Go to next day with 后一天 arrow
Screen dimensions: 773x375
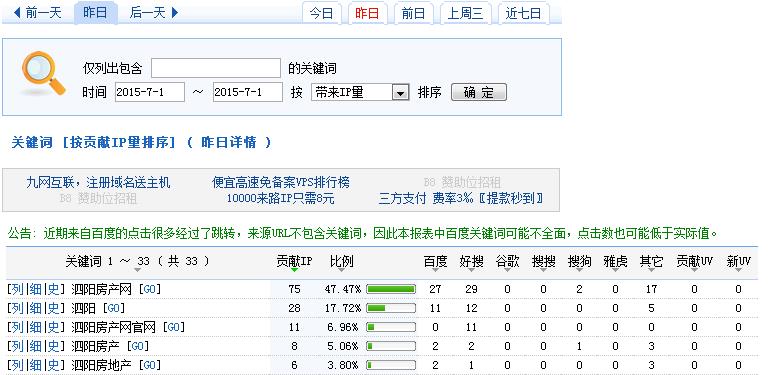(154, 13)
